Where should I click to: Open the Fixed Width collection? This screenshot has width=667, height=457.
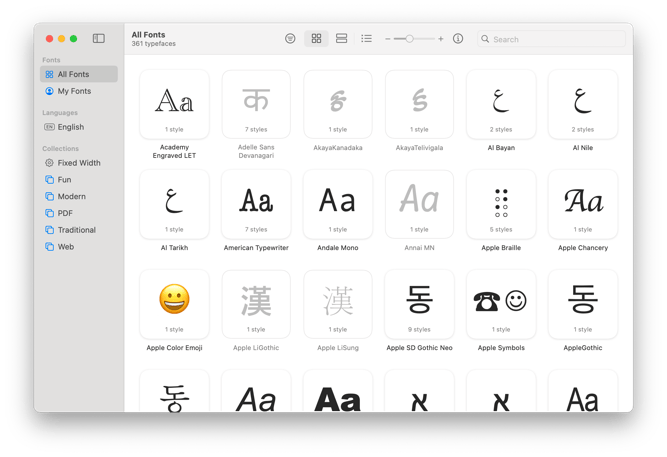79,163
